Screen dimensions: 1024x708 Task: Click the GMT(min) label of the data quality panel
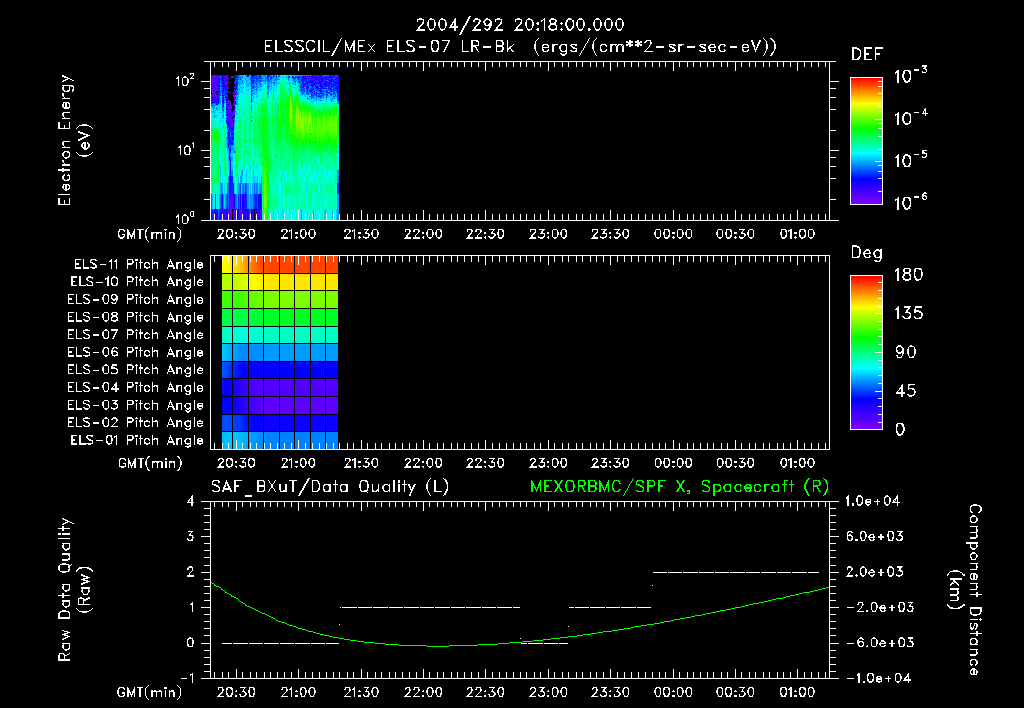pyautogui.click(x=150, y=692)
